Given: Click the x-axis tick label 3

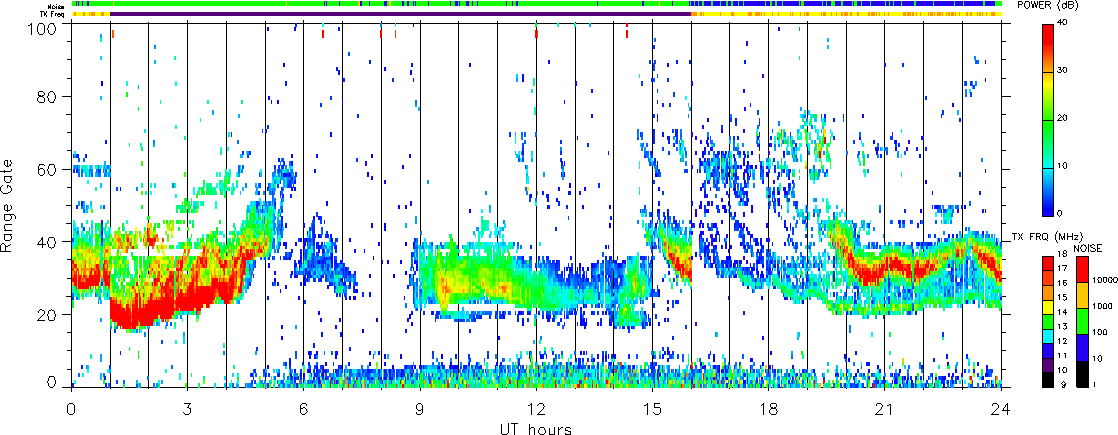Looking at the screenshot, I should tap(187, 409).
